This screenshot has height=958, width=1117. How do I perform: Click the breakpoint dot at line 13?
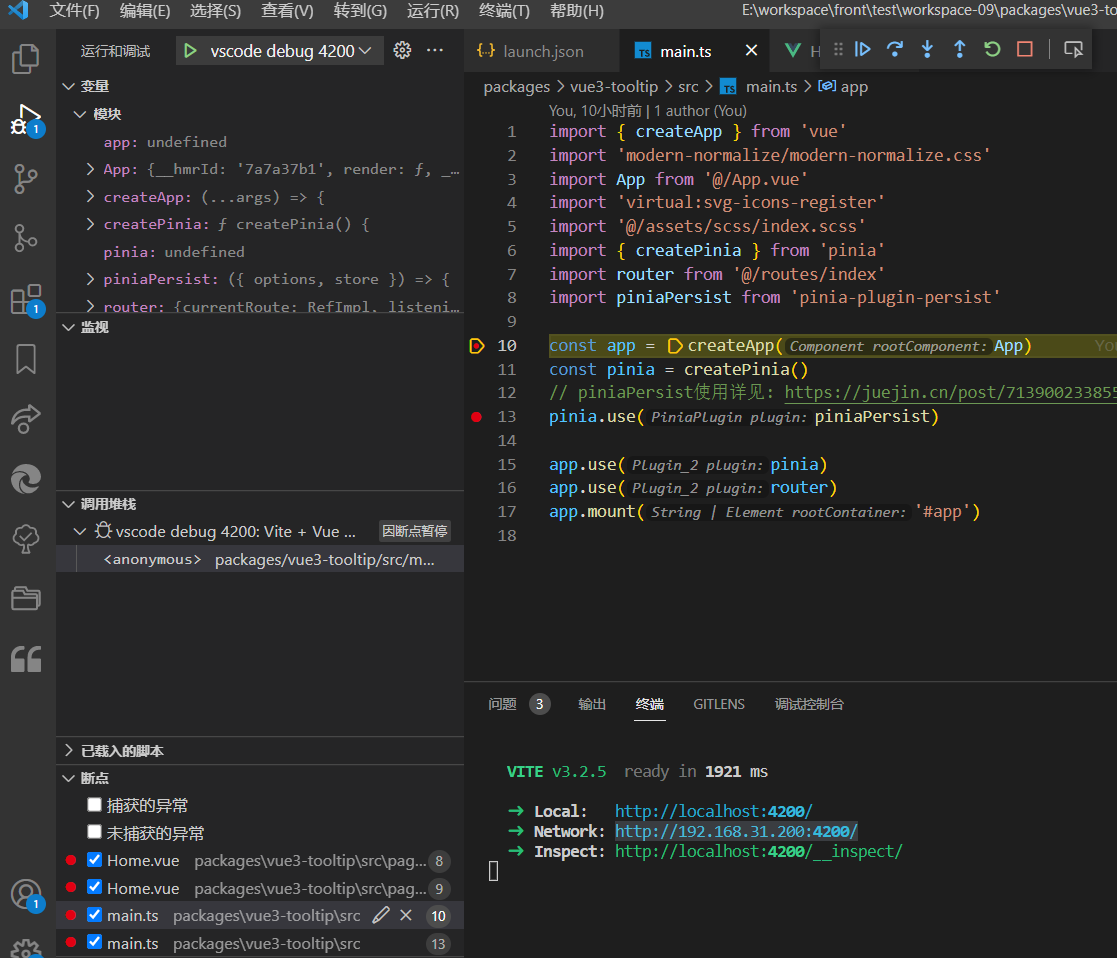tap(476, 417)
